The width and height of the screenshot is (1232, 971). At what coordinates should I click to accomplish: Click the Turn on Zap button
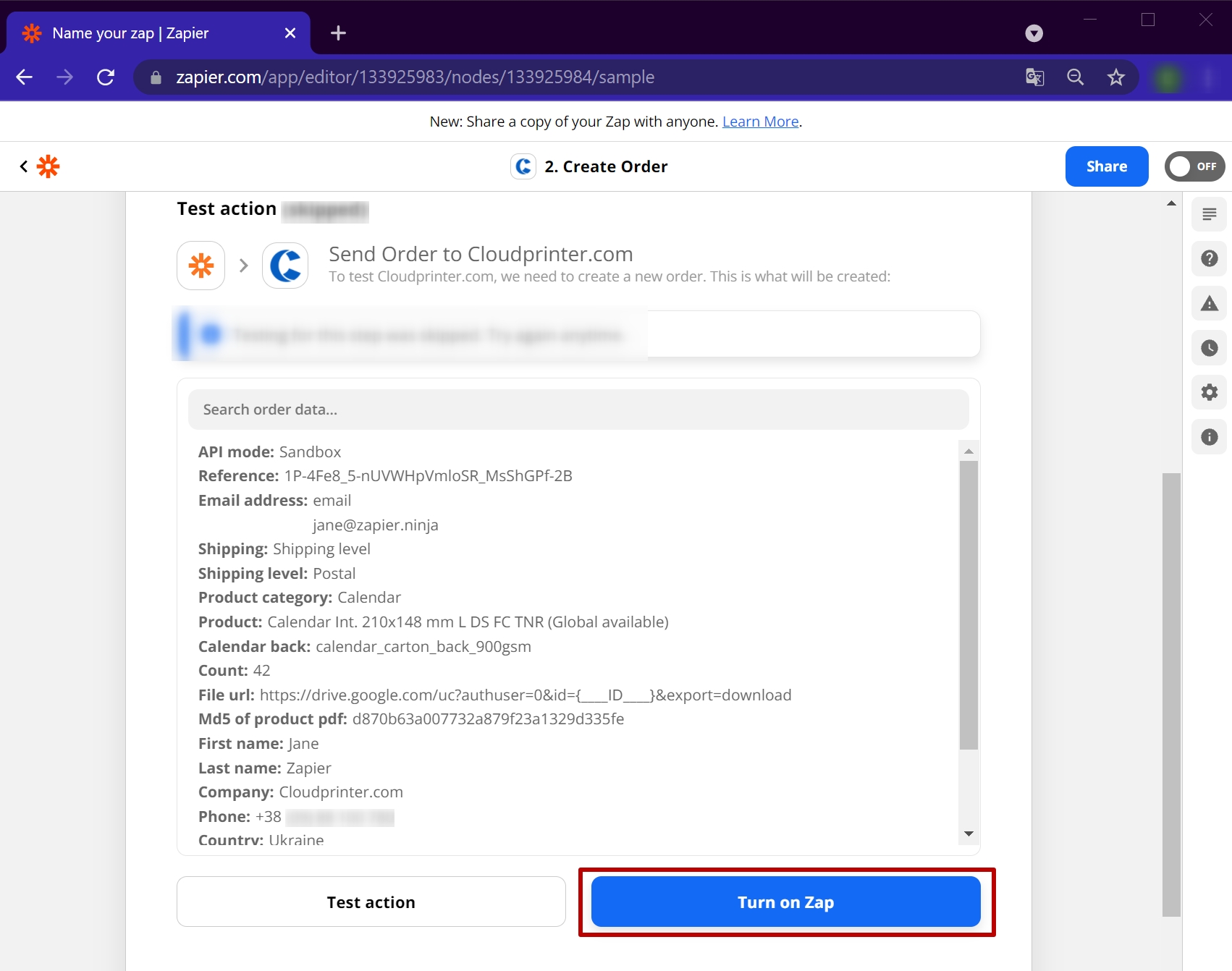[x=786, y=902]
